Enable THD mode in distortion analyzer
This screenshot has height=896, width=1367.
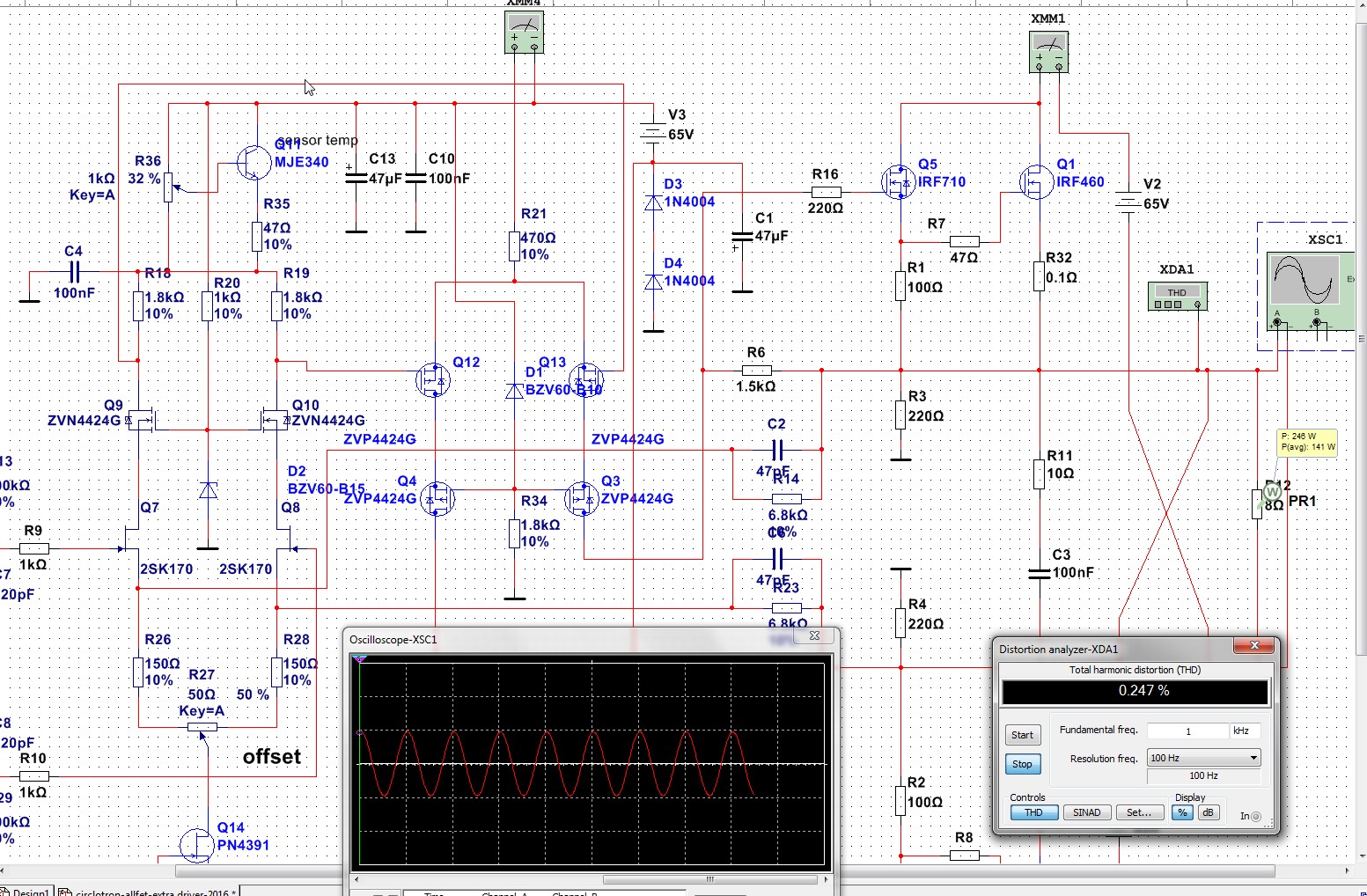tap(1033, 812)
